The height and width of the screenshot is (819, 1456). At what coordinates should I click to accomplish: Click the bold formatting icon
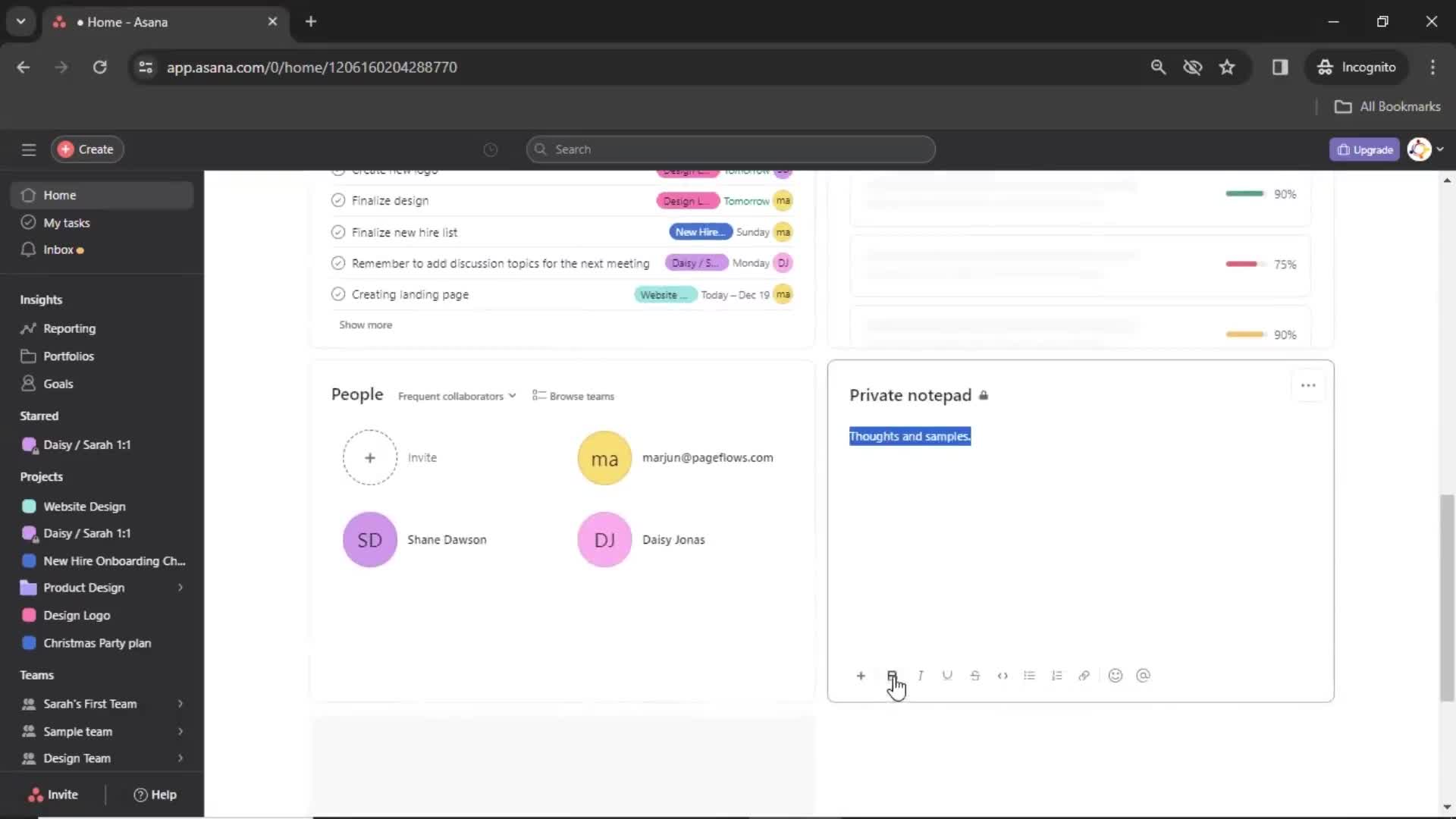tap(891, 676)
